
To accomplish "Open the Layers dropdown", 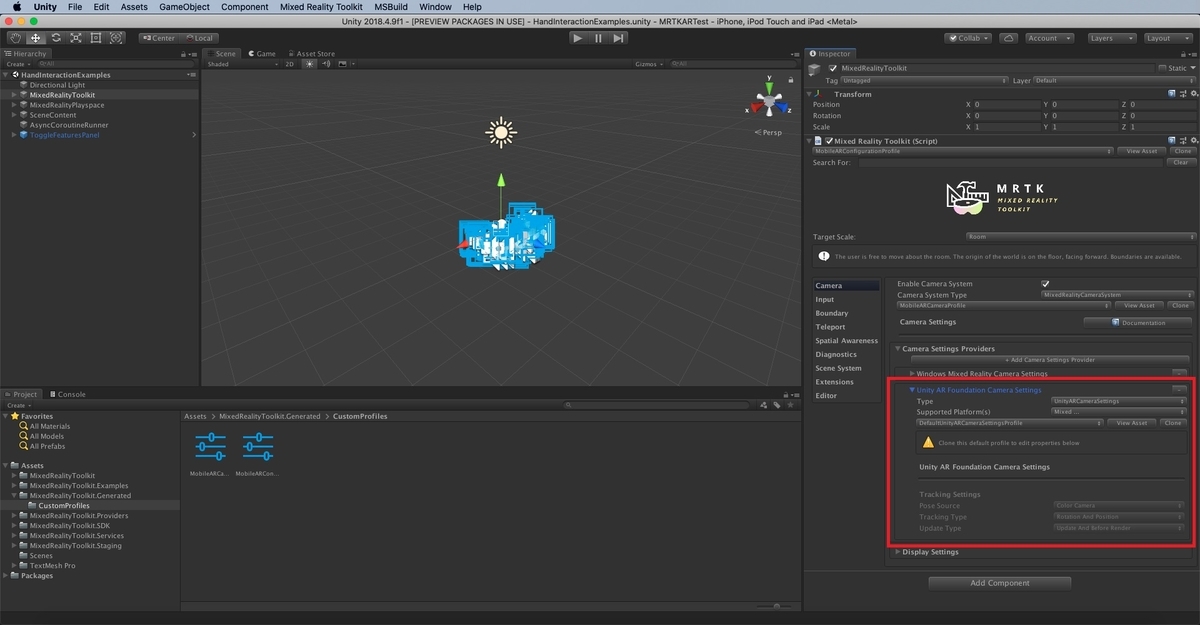I will (1111, 38).
